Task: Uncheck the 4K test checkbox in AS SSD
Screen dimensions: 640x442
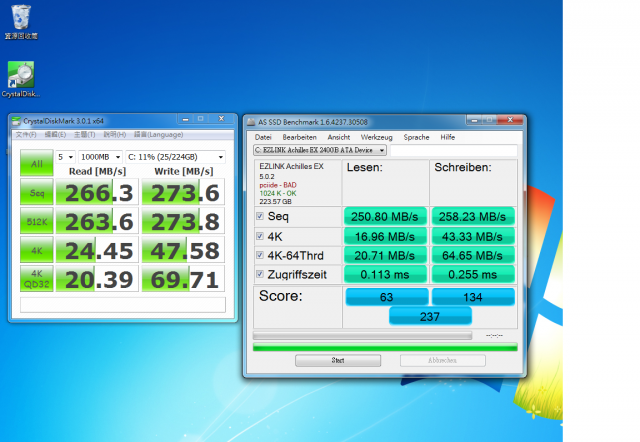Action: 260,236
